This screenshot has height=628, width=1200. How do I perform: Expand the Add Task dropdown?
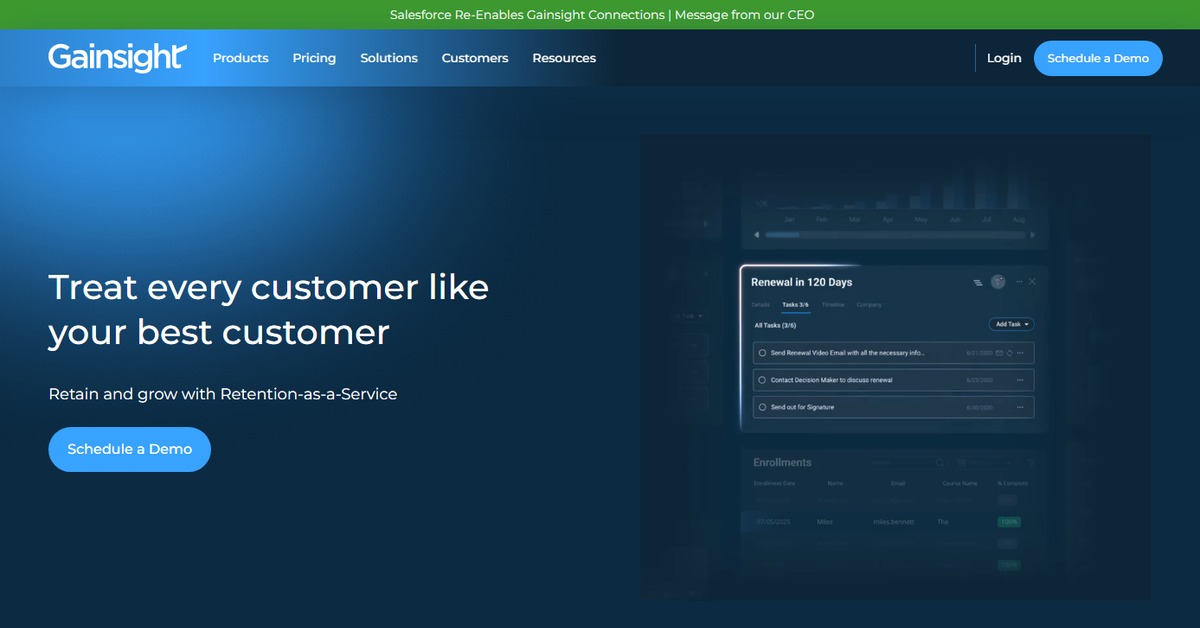point(1011,324)
